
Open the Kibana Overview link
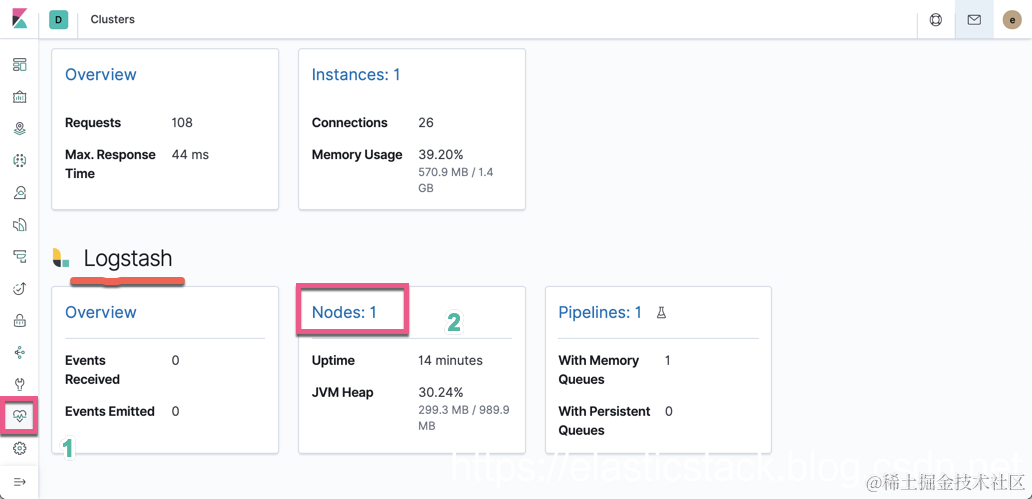[x=101, y=74]
